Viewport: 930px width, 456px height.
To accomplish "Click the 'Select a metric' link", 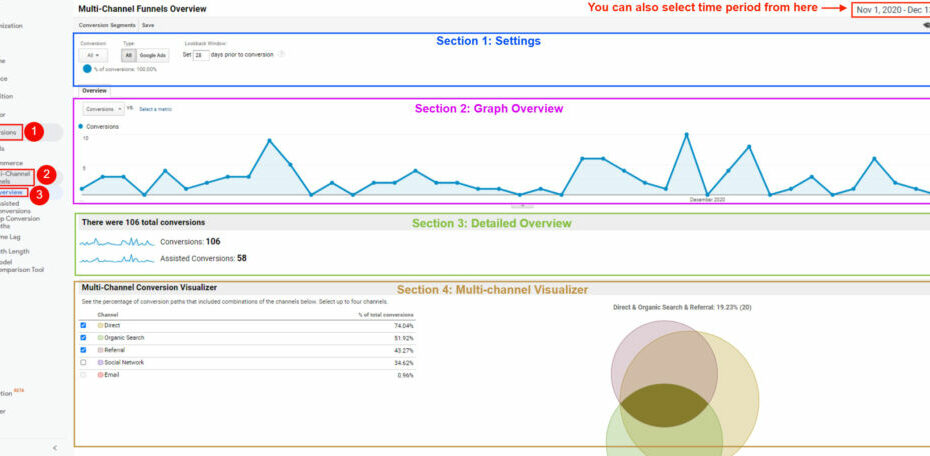I will (155, 109).
